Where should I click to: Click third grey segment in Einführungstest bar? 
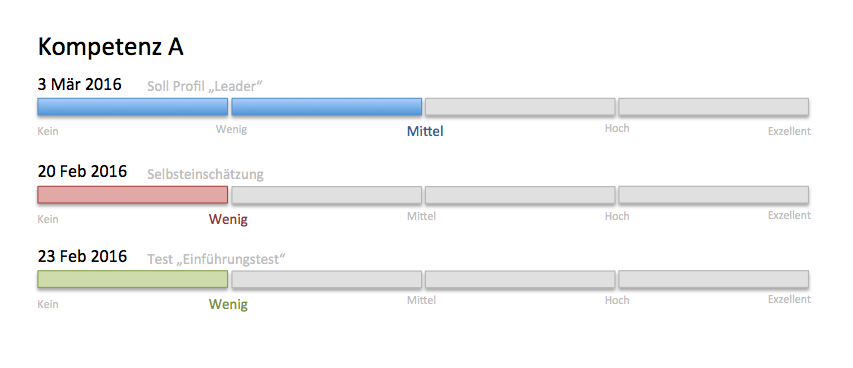click(520, 279)
